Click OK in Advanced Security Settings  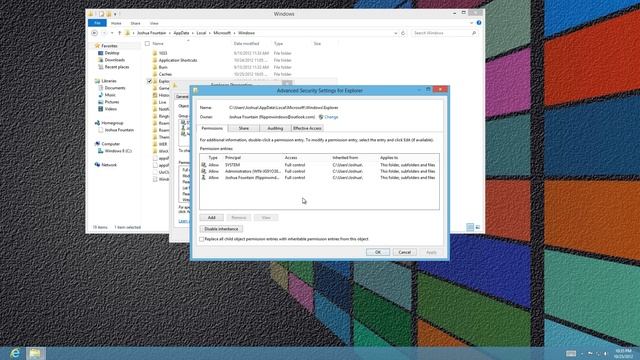coord(378,252)
